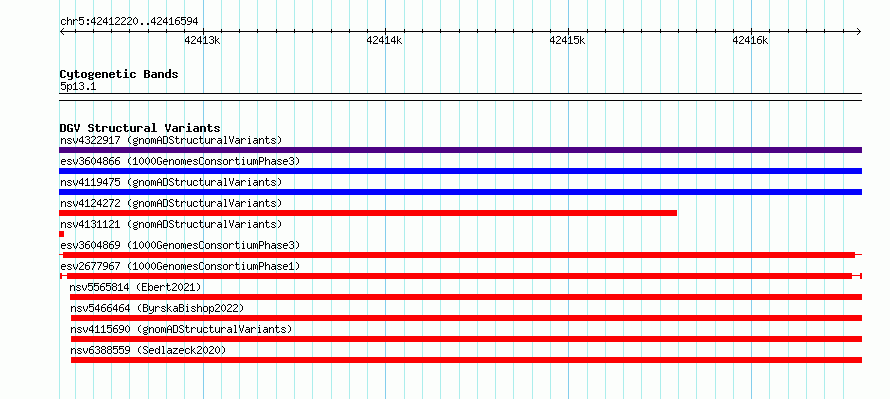The image size is (890, 399).
Task: Open the nsv6388559 Sedlazeck2020 label
Action: [x=148, y=350]
